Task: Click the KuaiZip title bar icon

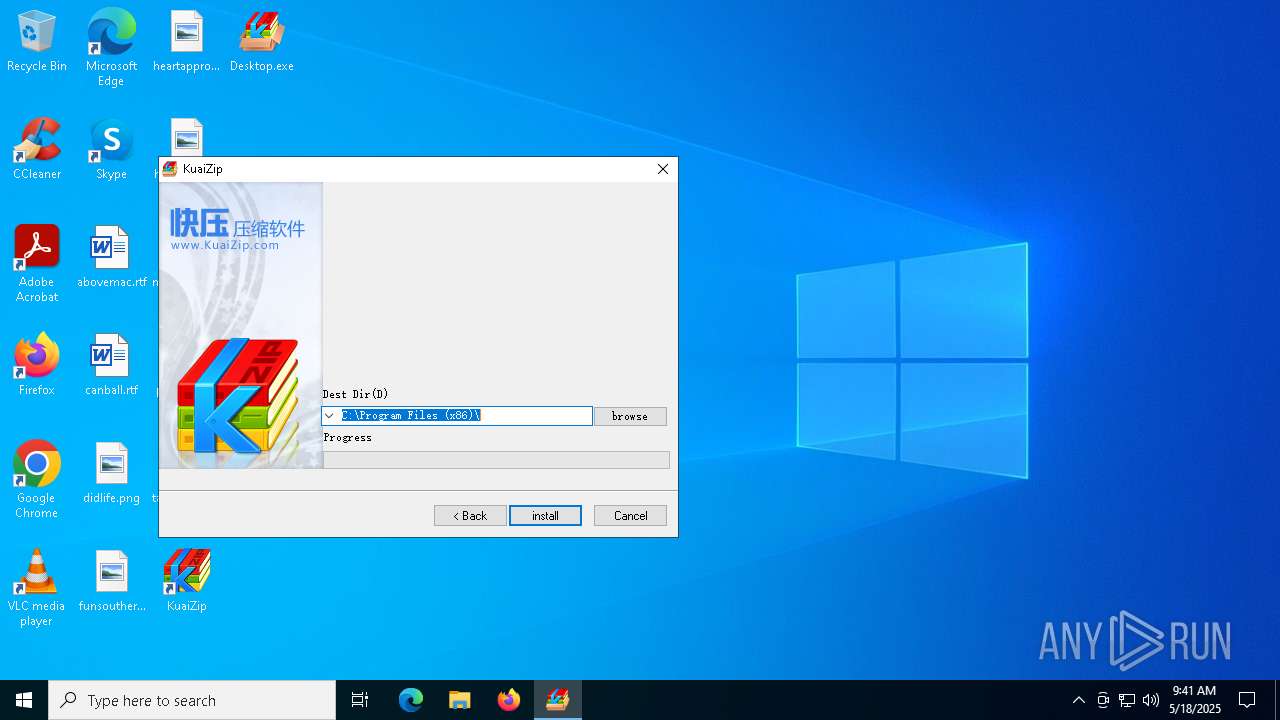Action: tap(170, 169)
